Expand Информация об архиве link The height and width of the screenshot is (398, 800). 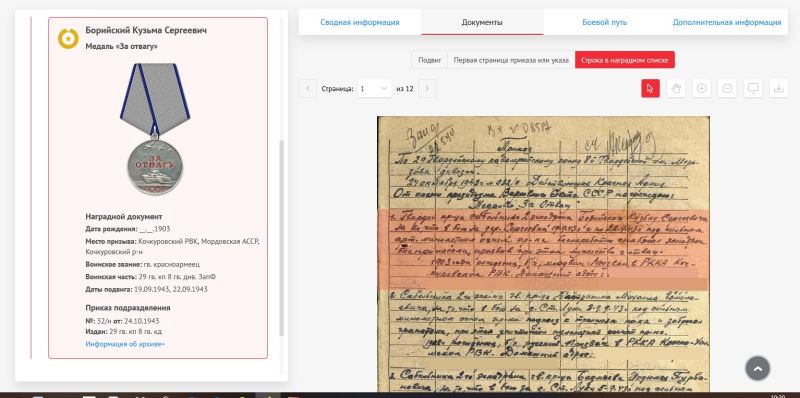(x=125, y=344)
